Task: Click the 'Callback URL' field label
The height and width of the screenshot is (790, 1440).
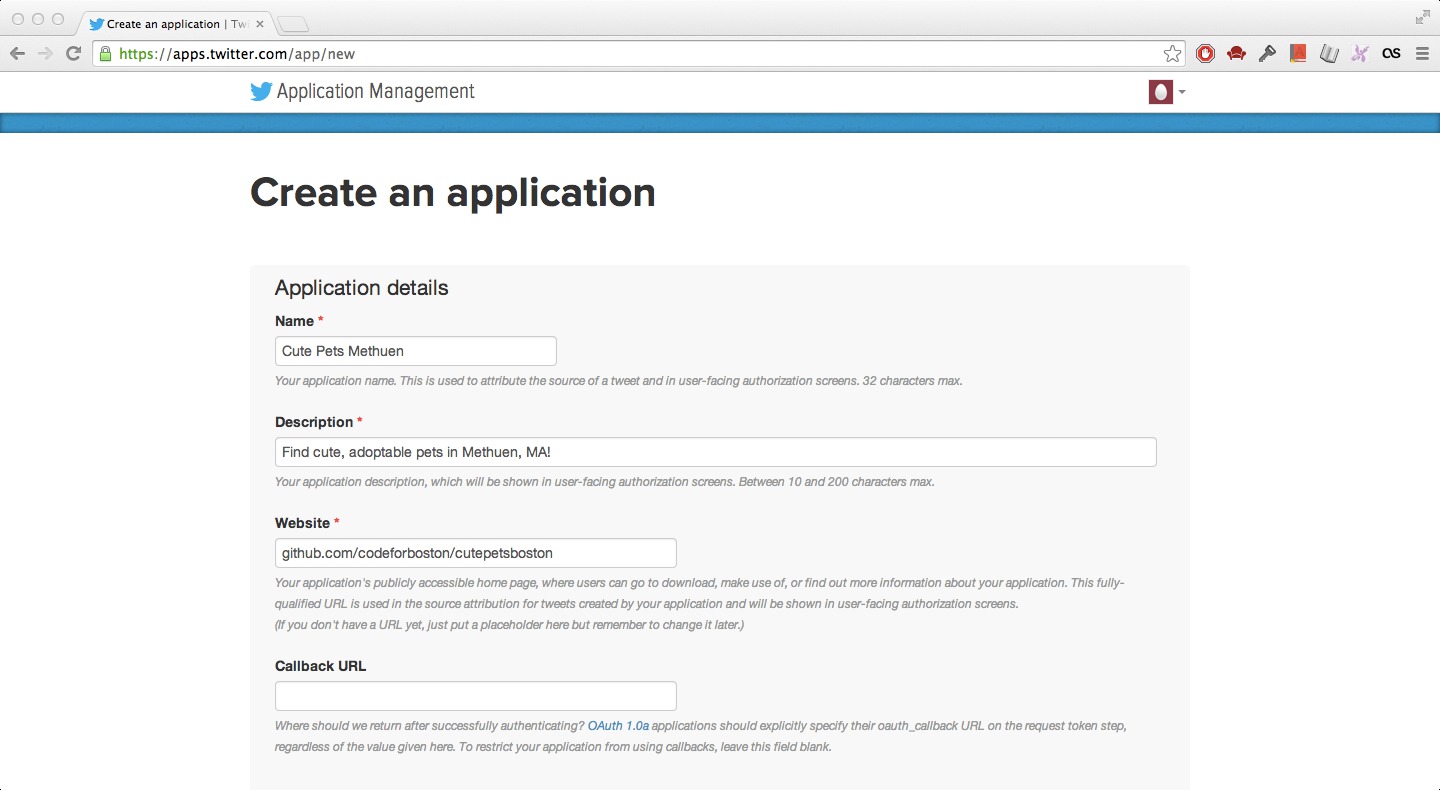Action: (x=321, y=666)
